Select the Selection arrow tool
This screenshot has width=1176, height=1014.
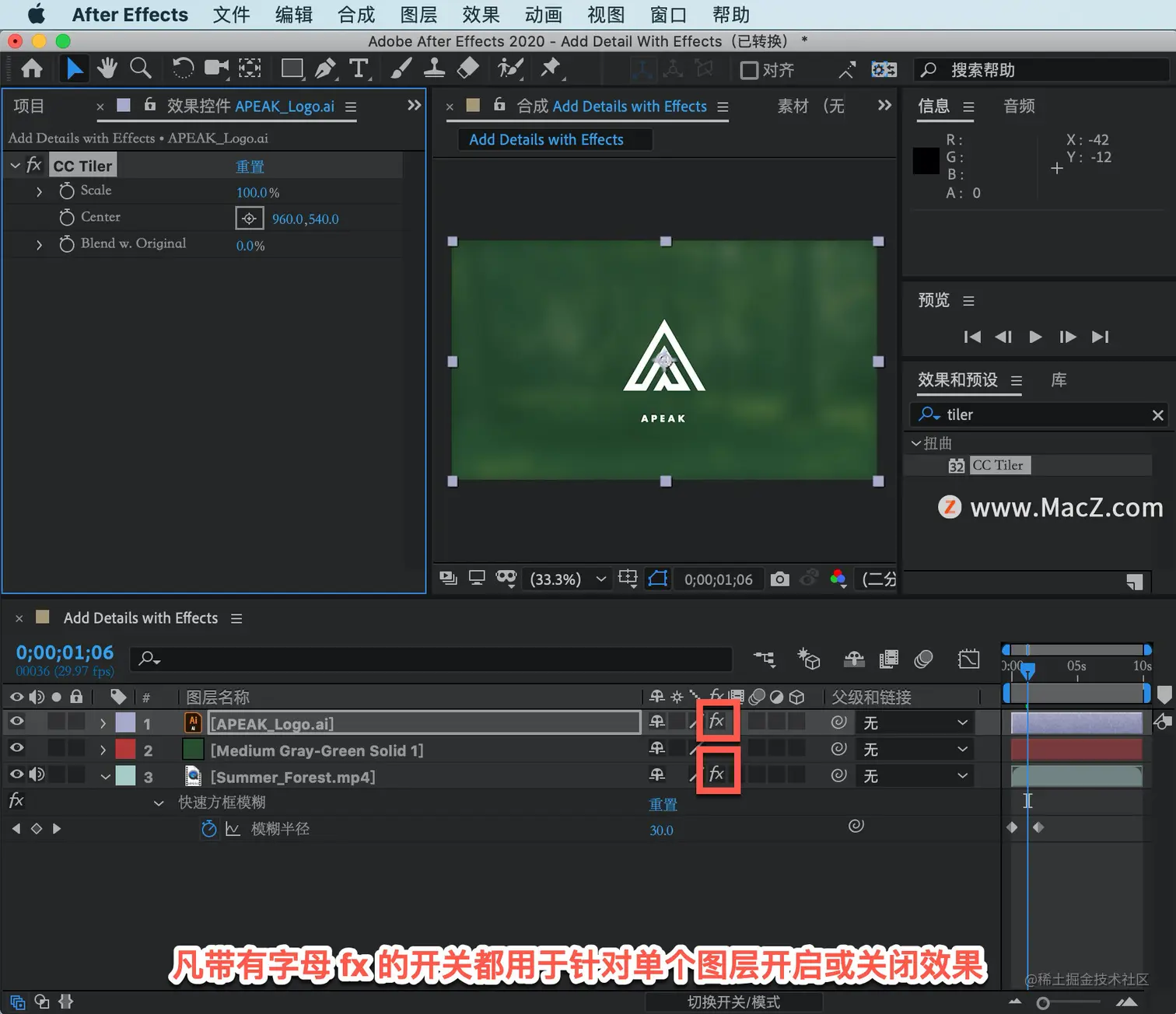pyautogui.click(x=74, y=69)
